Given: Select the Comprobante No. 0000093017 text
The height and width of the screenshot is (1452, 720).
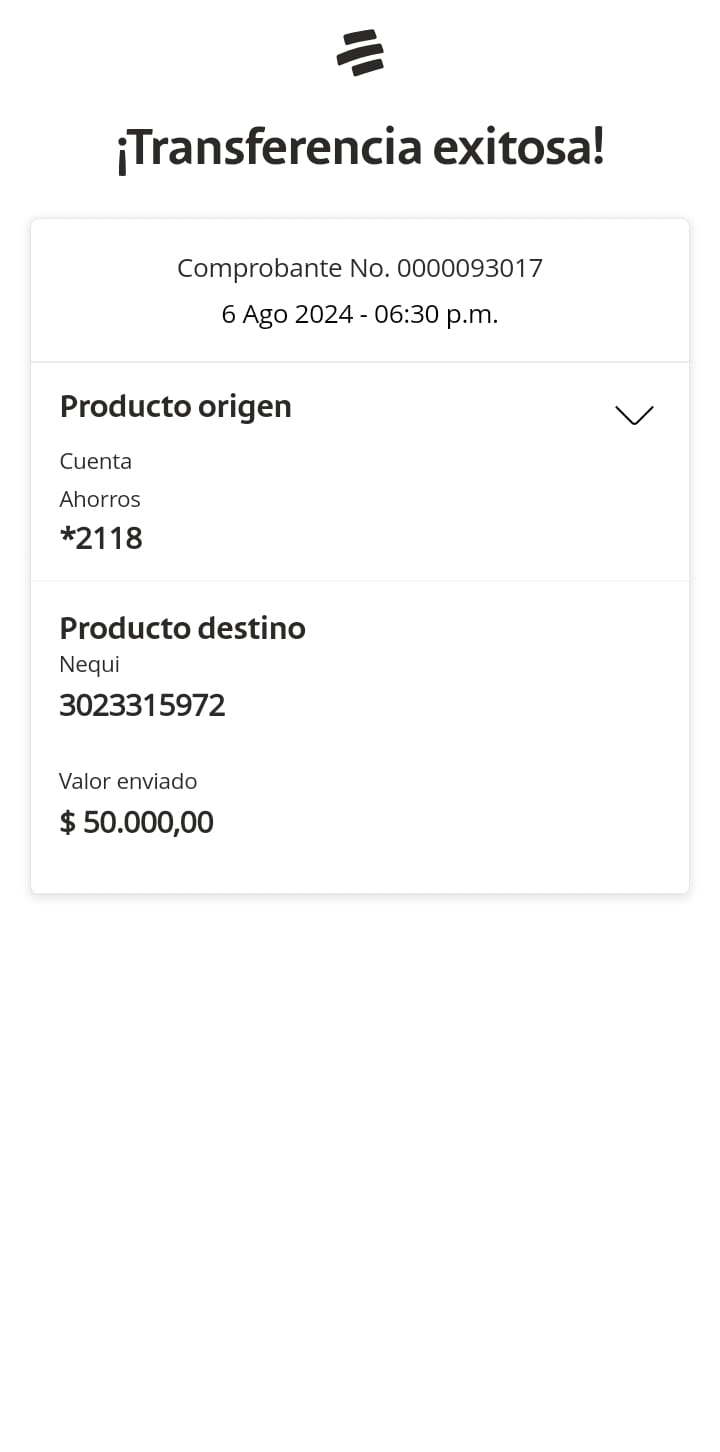Looking at the screenshot, I should coord(359,268).
